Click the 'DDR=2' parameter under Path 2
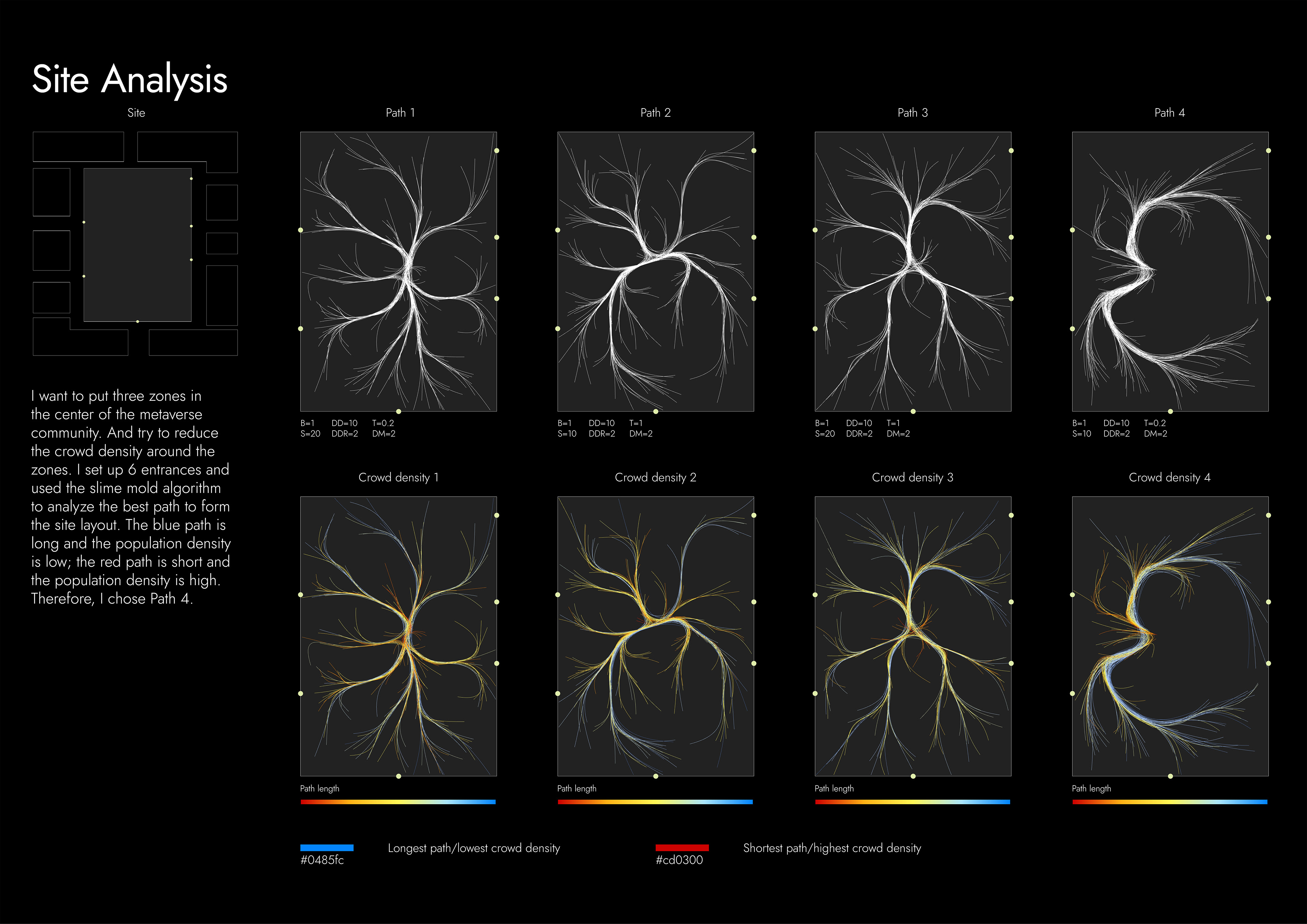 602,434
